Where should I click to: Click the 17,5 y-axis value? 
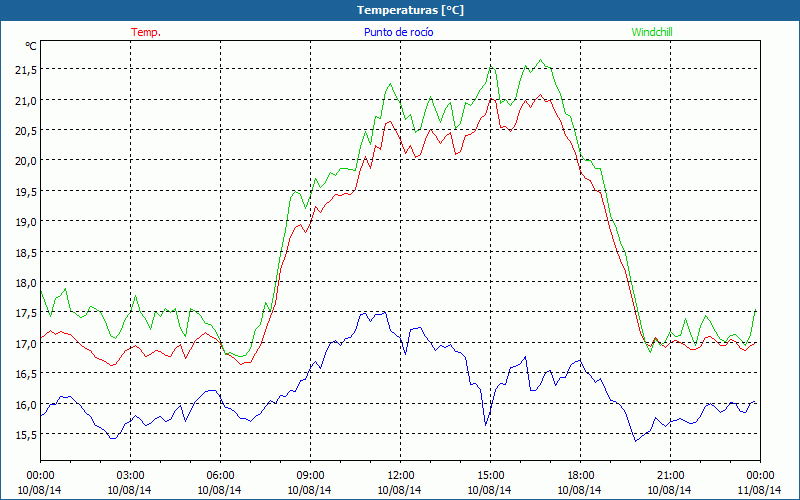click(26, 313)
